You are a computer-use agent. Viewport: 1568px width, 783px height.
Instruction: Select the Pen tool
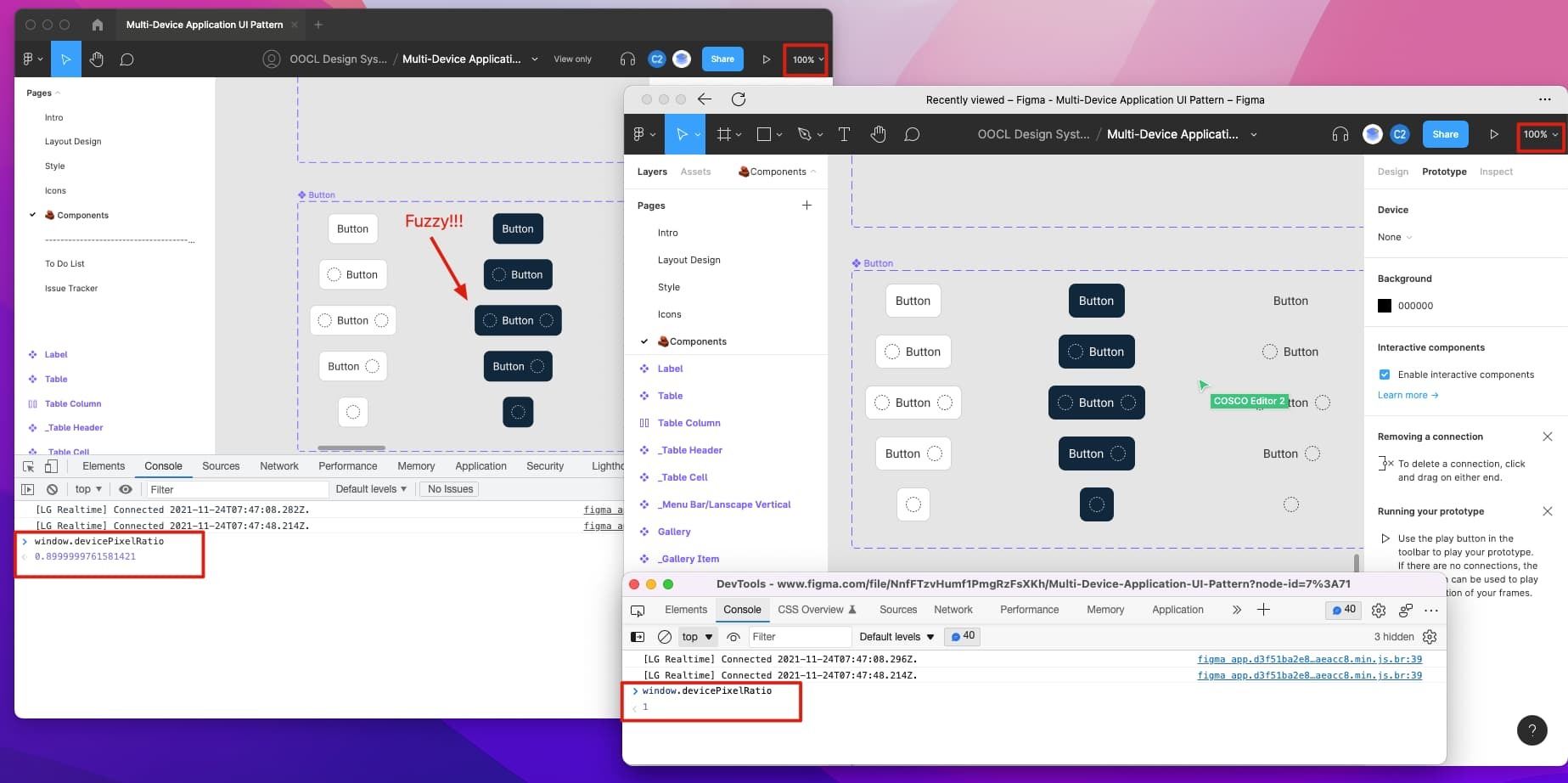point(804,134)
